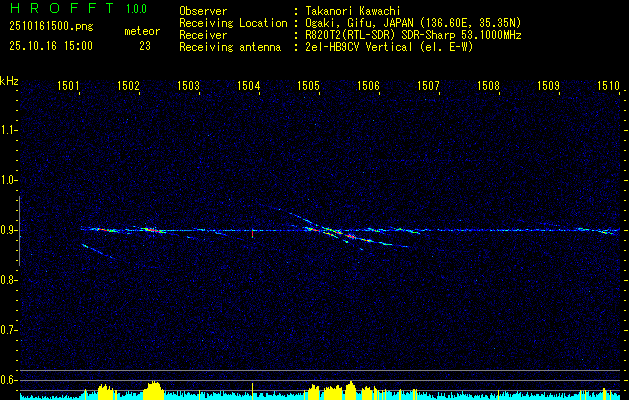This screenshot has width=629, height=400.
Task: Click frequency axis label 0.6
Action: 7,380
